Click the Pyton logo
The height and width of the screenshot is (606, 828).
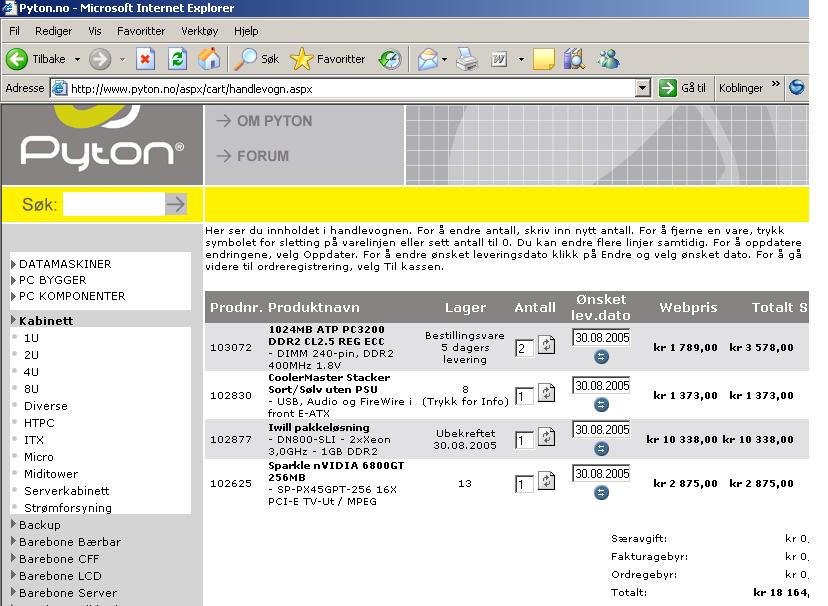pos(102,144)
